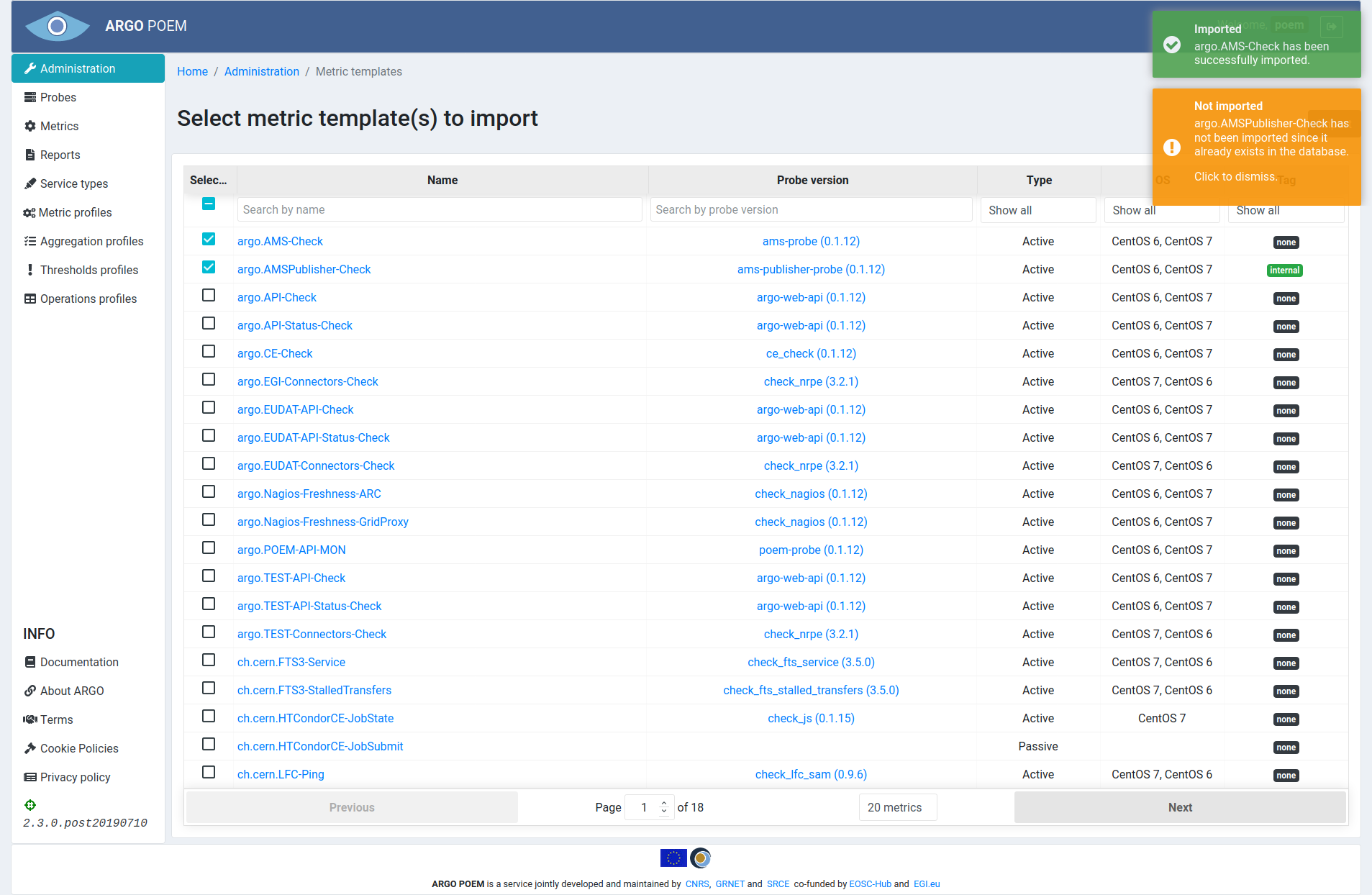Click the logout icon in header
This screenshot has height=895, width=1372.
[1332, 27]
